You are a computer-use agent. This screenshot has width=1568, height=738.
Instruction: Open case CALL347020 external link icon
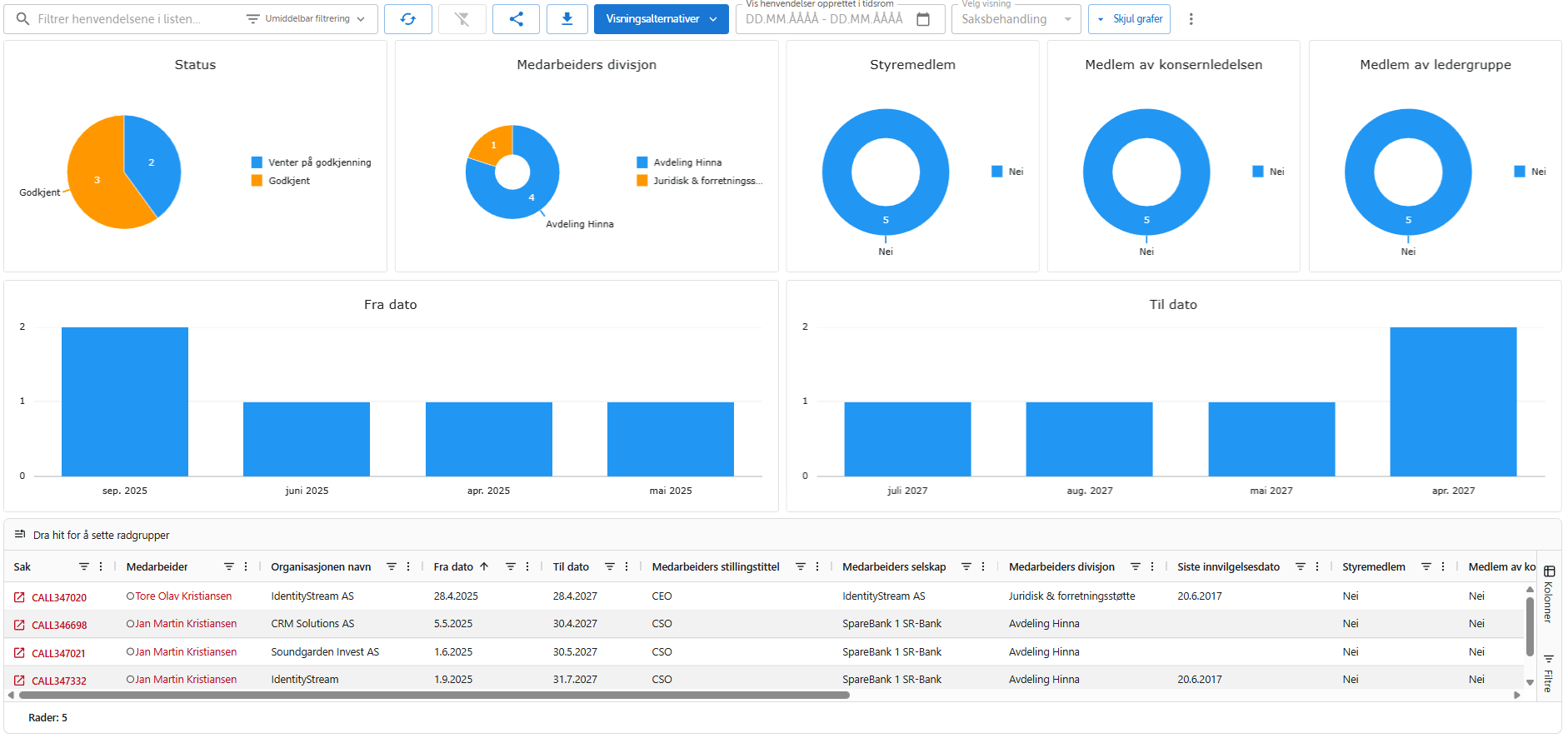click(x=19, y=597)
